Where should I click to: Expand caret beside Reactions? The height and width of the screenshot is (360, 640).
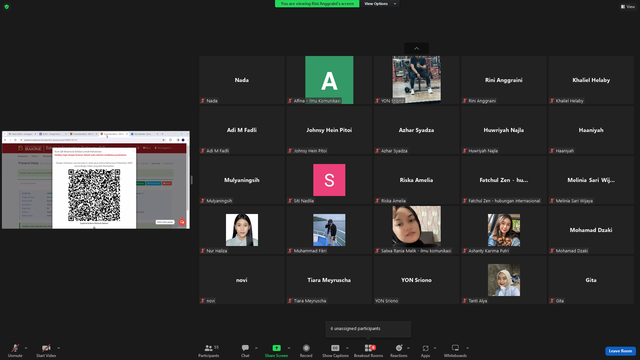point(408,348)
